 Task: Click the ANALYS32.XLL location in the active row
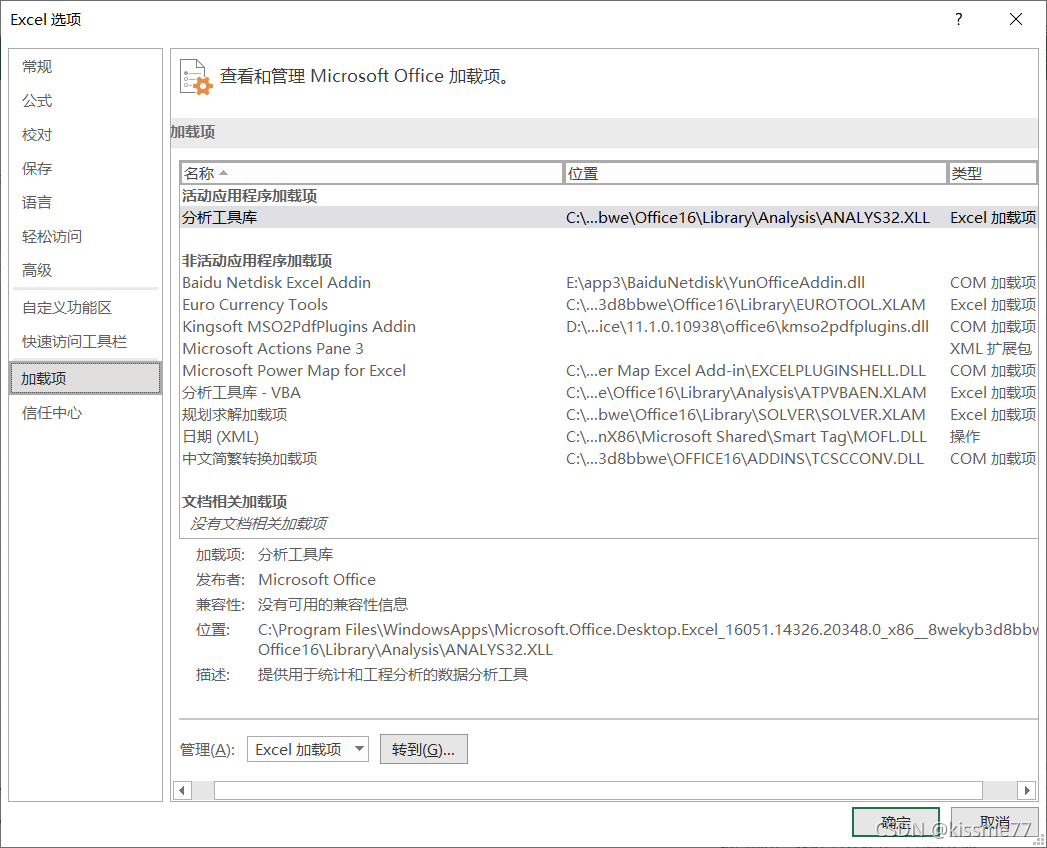(748, 218)
